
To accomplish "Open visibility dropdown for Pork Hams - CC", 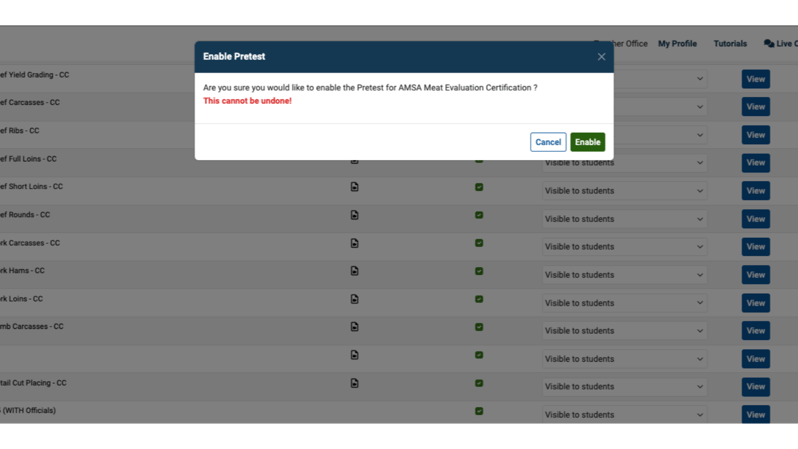I will 624,275.
